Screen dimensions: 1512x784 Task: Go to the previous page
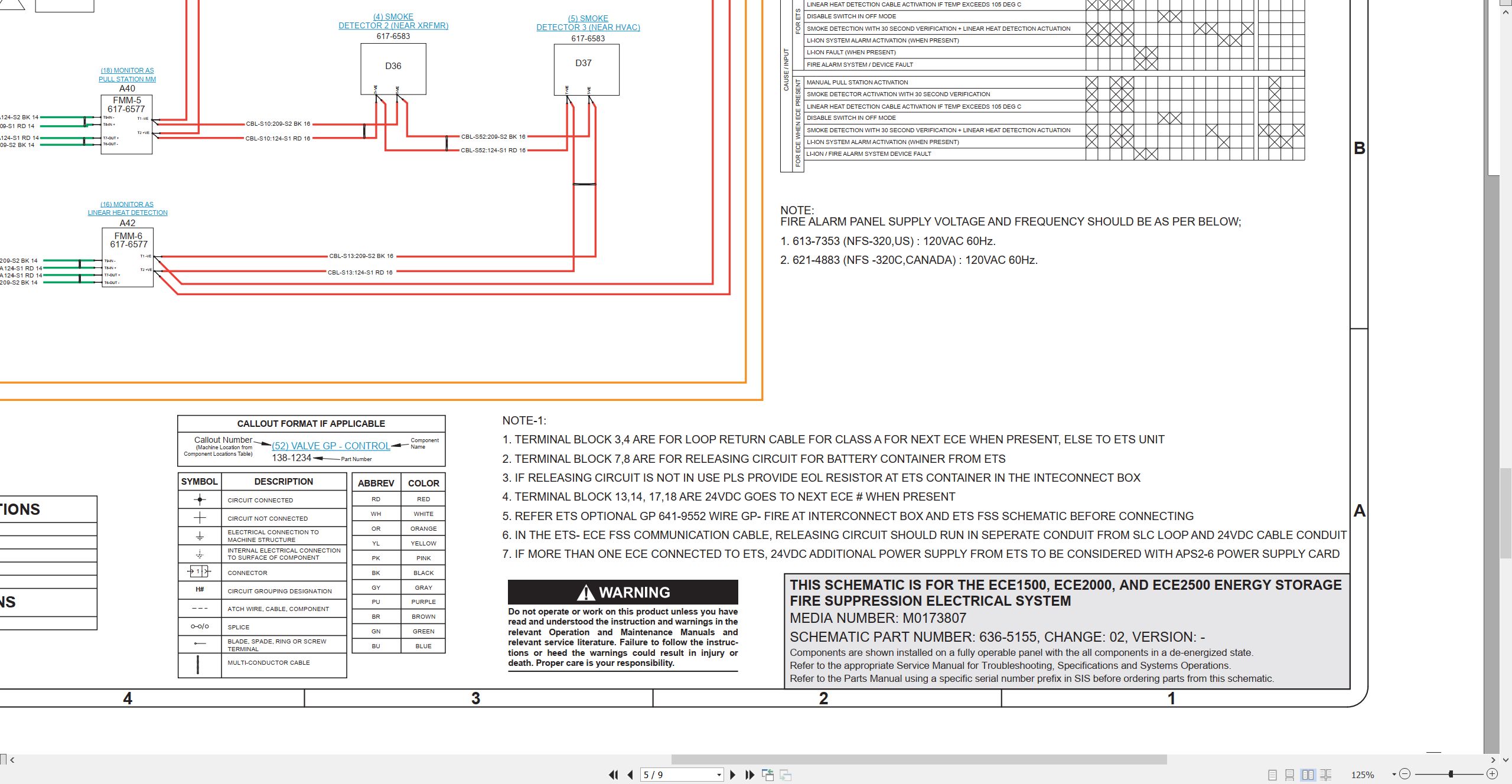(630, 775)
